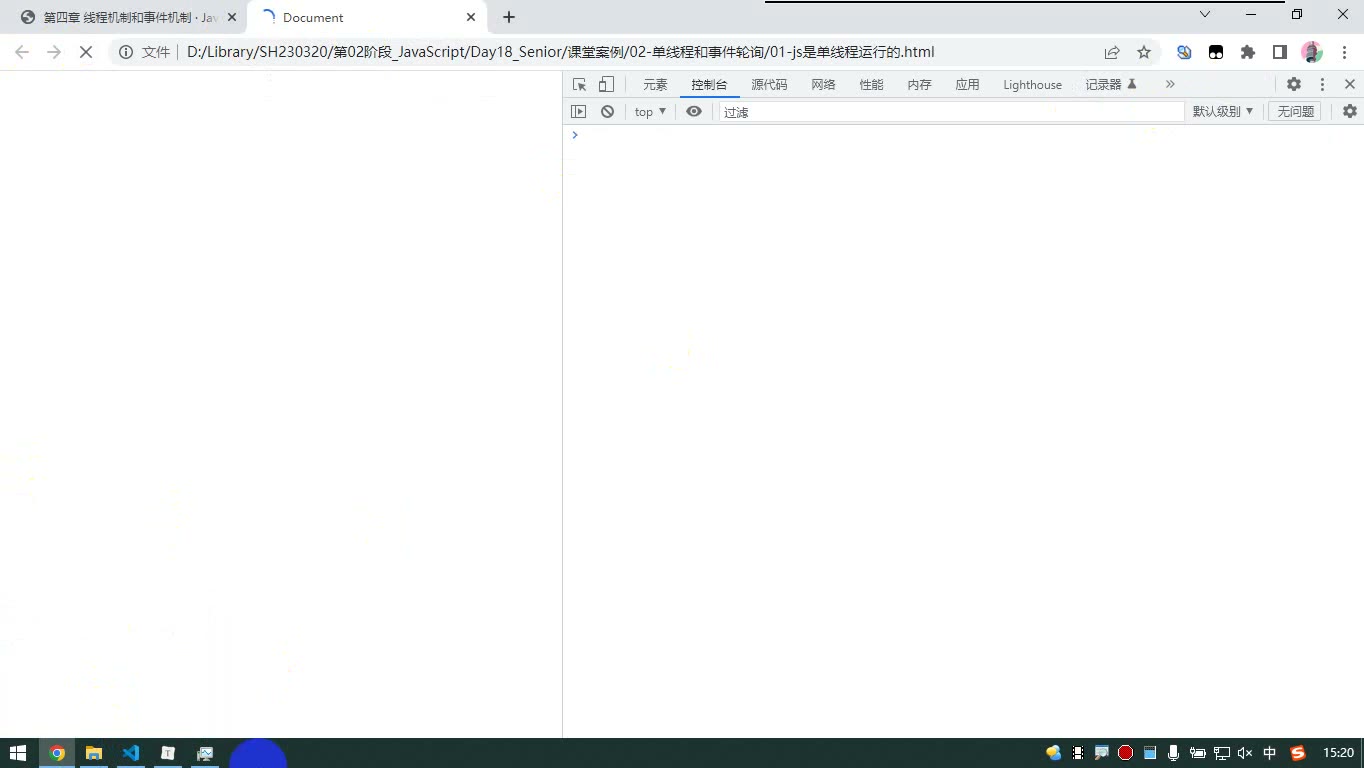Open the 默认级别 log level dropdown
This screenshot has width=1364, height=768.
point(1222,112)
